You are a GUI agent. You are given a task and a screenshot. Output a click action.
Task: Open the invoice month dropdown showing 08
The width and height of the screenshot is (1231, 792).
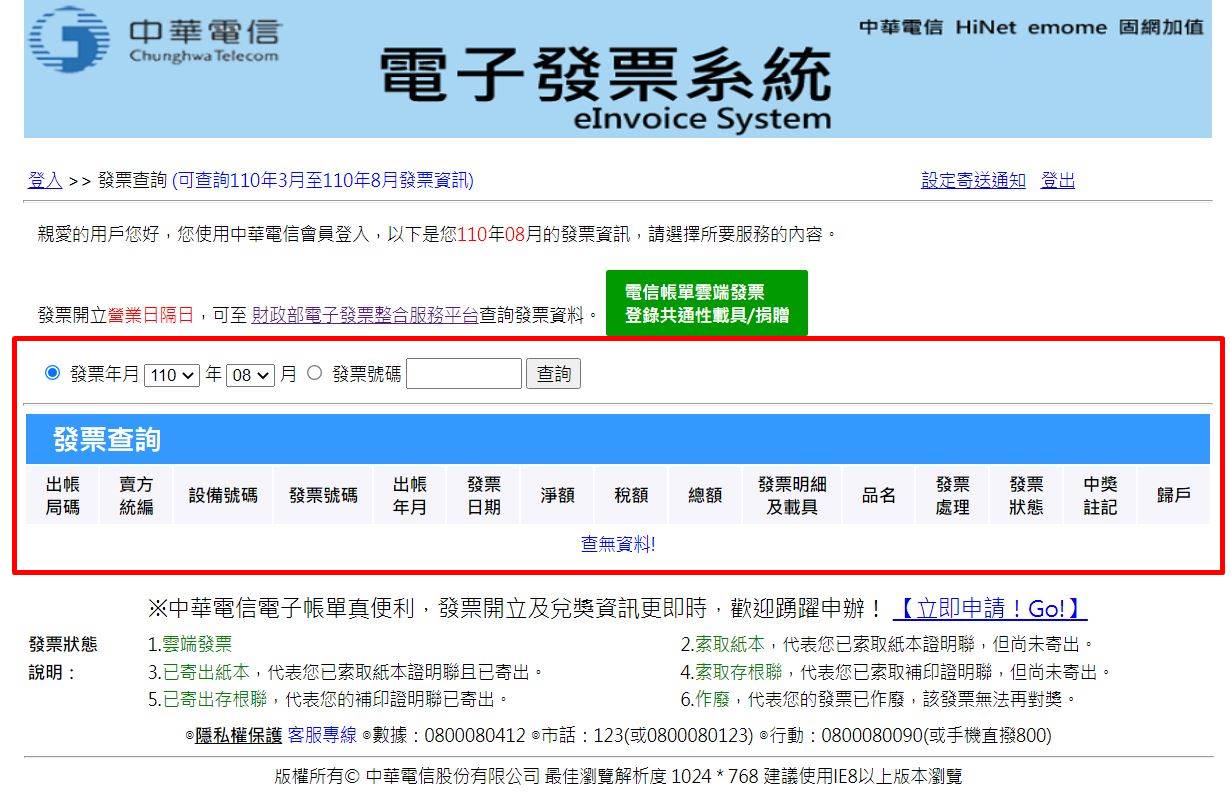click(251, 375)
